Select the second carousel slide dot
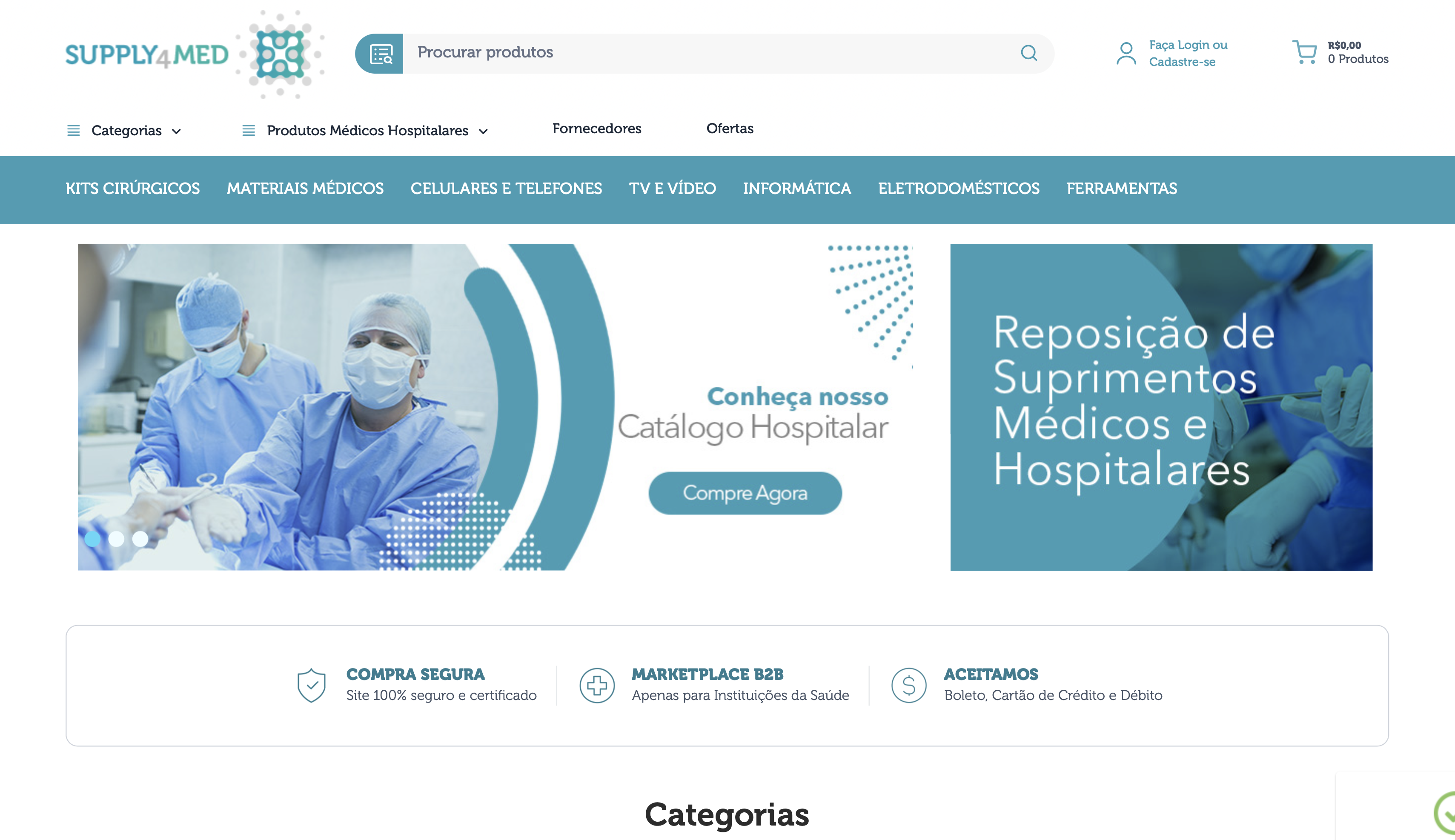 point(117,539)
